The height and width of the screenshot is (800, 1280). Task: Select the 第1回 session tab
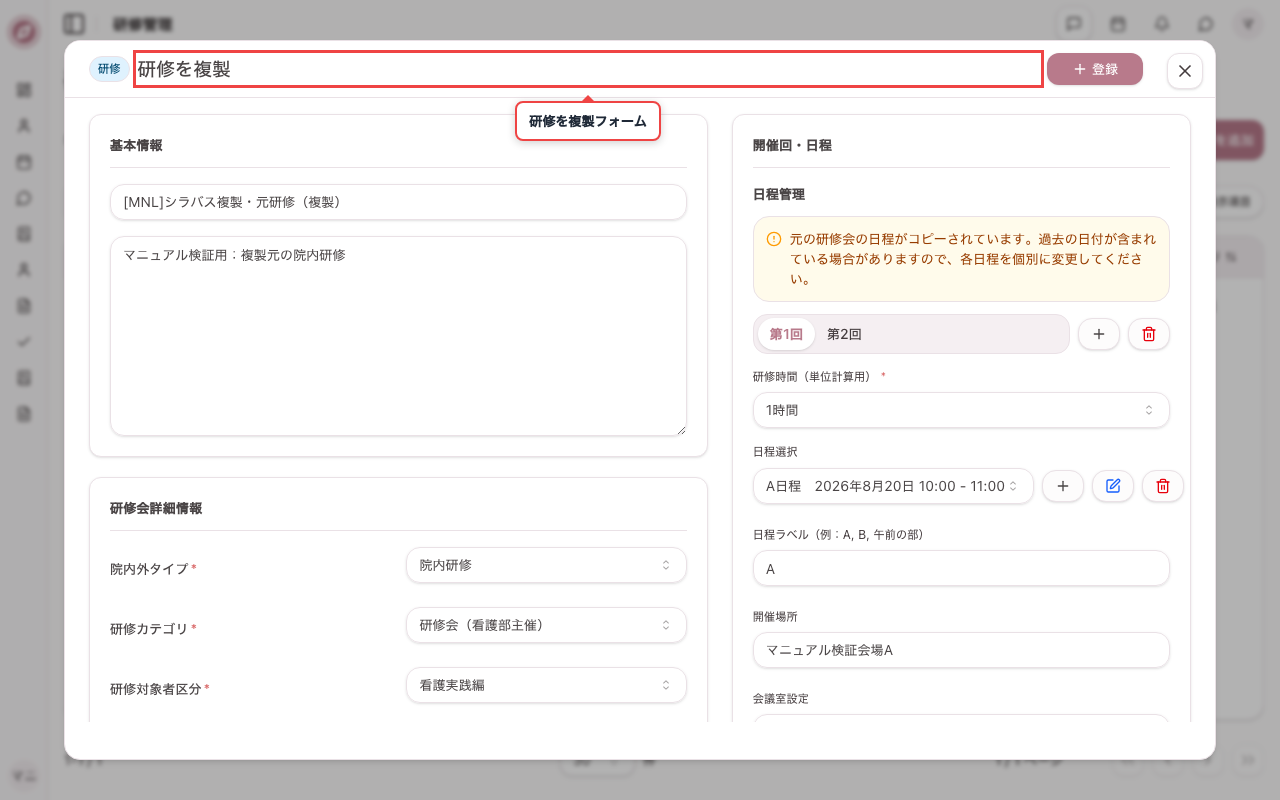click(786, 334)
